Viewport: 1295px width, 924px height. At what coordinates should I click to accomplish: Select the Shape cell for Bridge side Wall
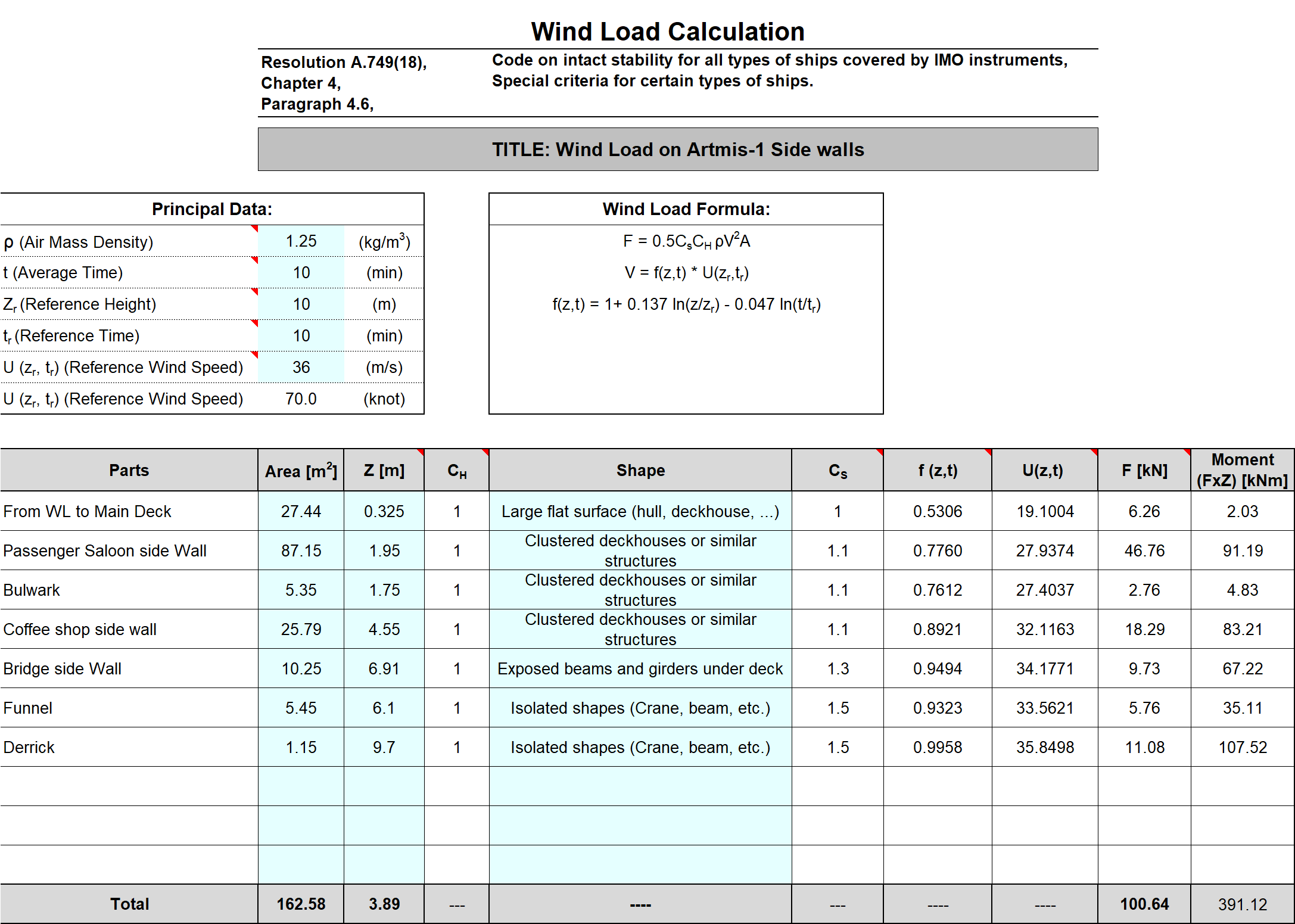pos(640,668)
